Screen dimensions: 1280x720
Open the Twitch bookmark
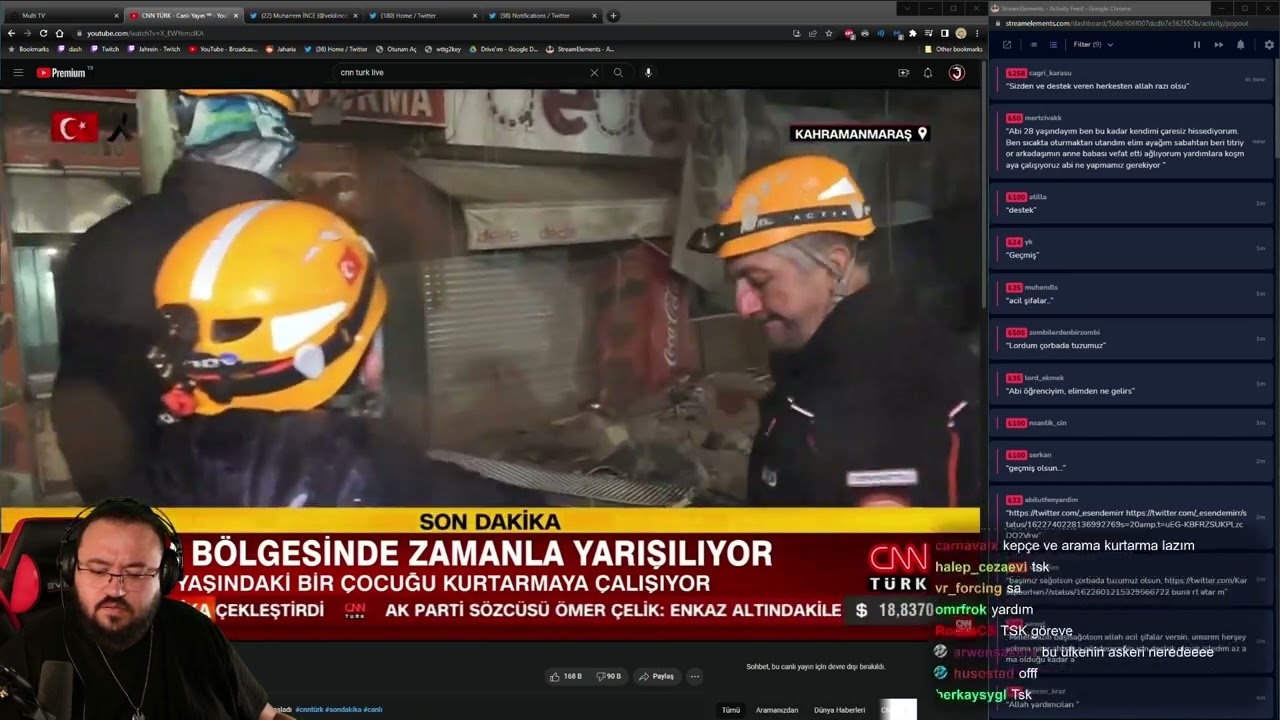tap(104, 49)
